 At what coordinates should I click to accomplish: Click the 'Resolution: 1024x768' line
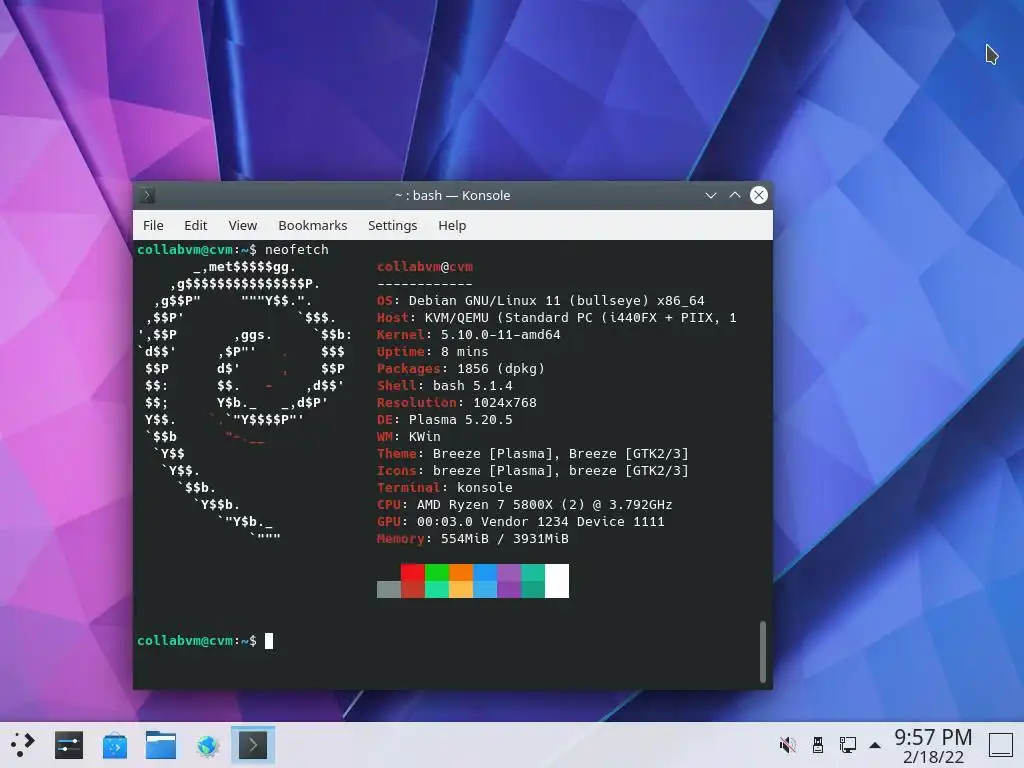click(x=456, y=402)
